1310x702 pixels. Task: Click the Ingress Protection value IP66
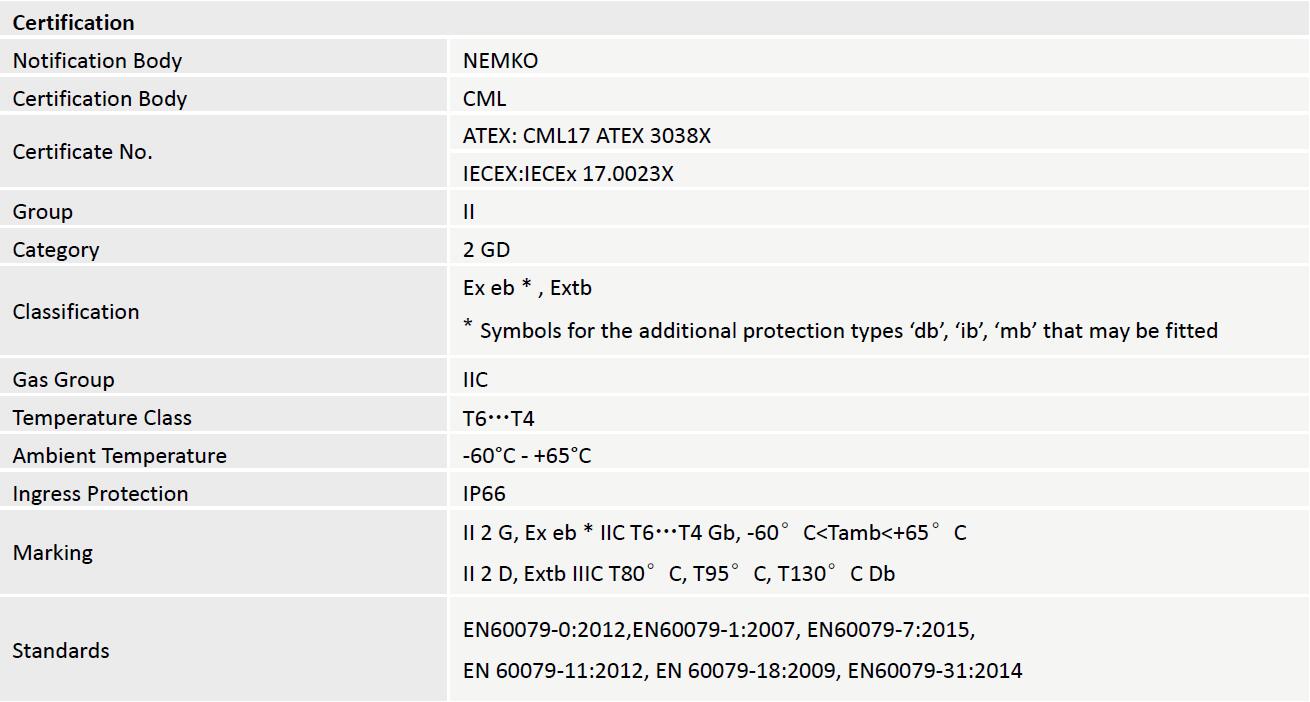484,494
